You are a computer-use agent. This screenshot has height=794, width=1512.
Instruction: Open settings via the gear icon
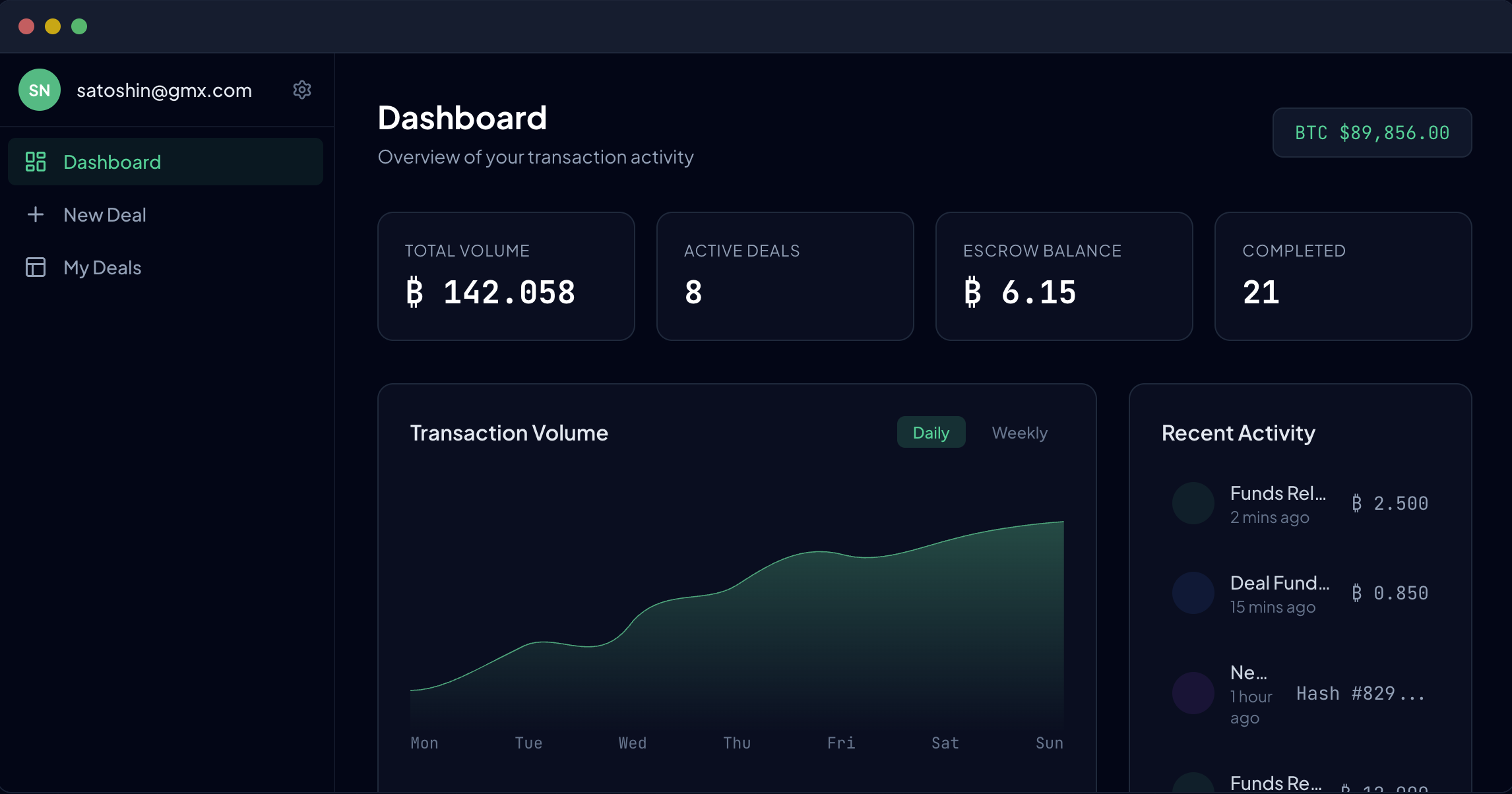[302, 90]
